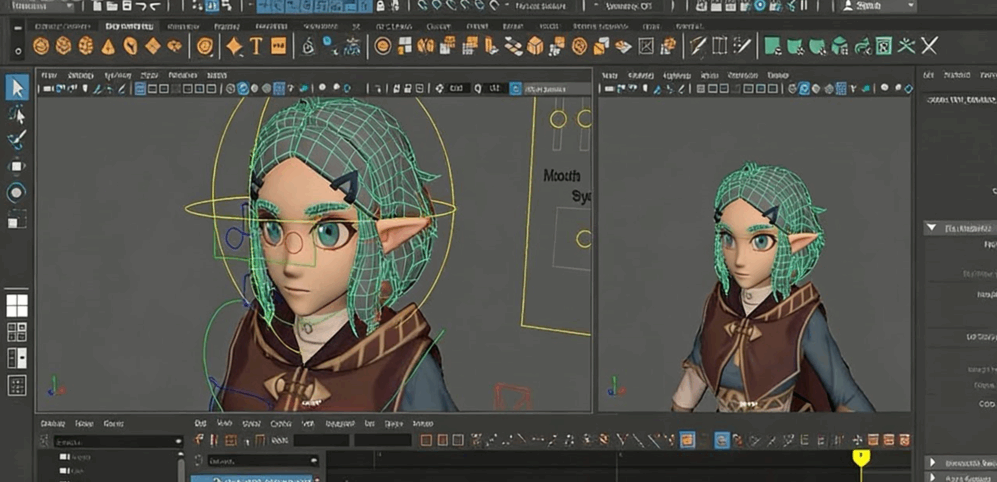This screenshot has height=482, width=997.
Task: Create a polygon cube from the shelf
Action: [63, 46]
